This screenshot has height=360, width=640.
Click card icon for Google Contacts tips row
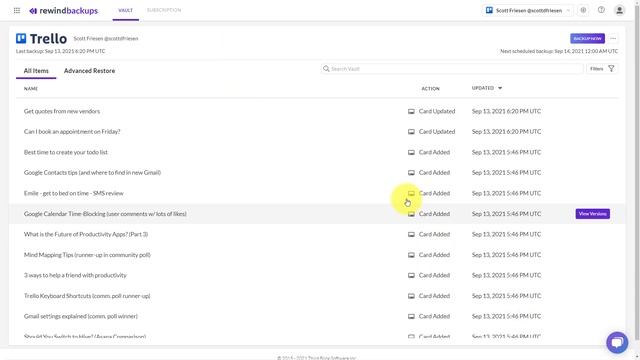411,173
